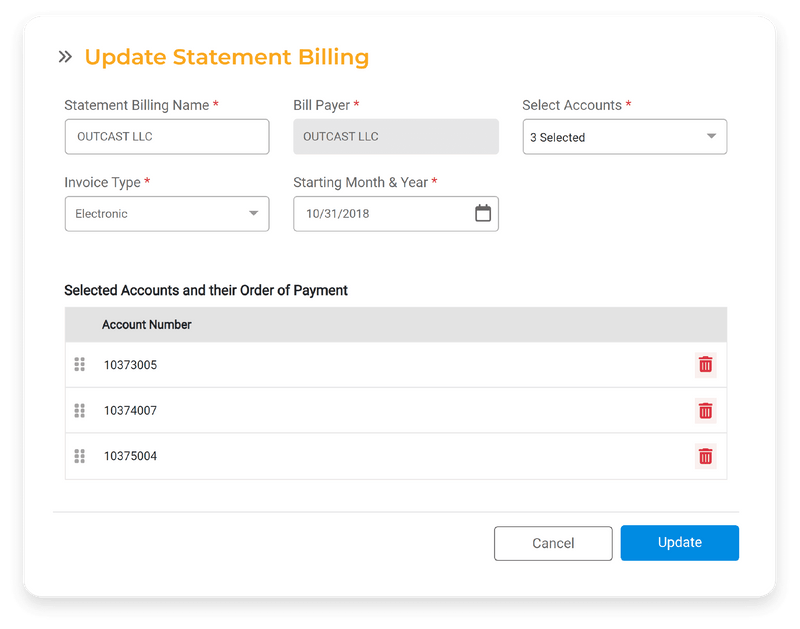Delete account 10373005 using trash icon
Image resolution: width=800 pixels, height=629 pixels.
(x=705, y=365)
